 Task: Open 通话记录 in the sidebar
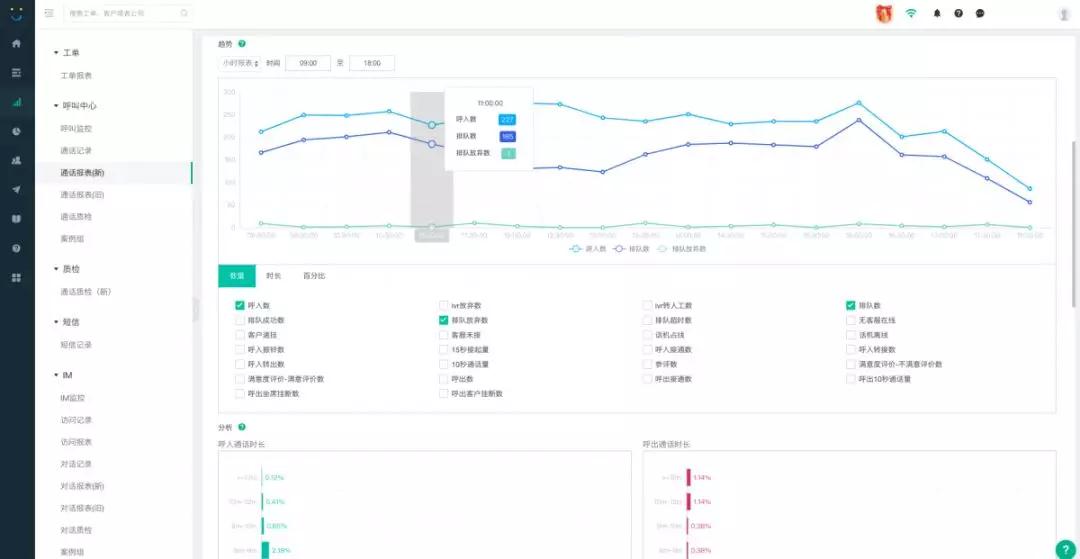(76, 151)
